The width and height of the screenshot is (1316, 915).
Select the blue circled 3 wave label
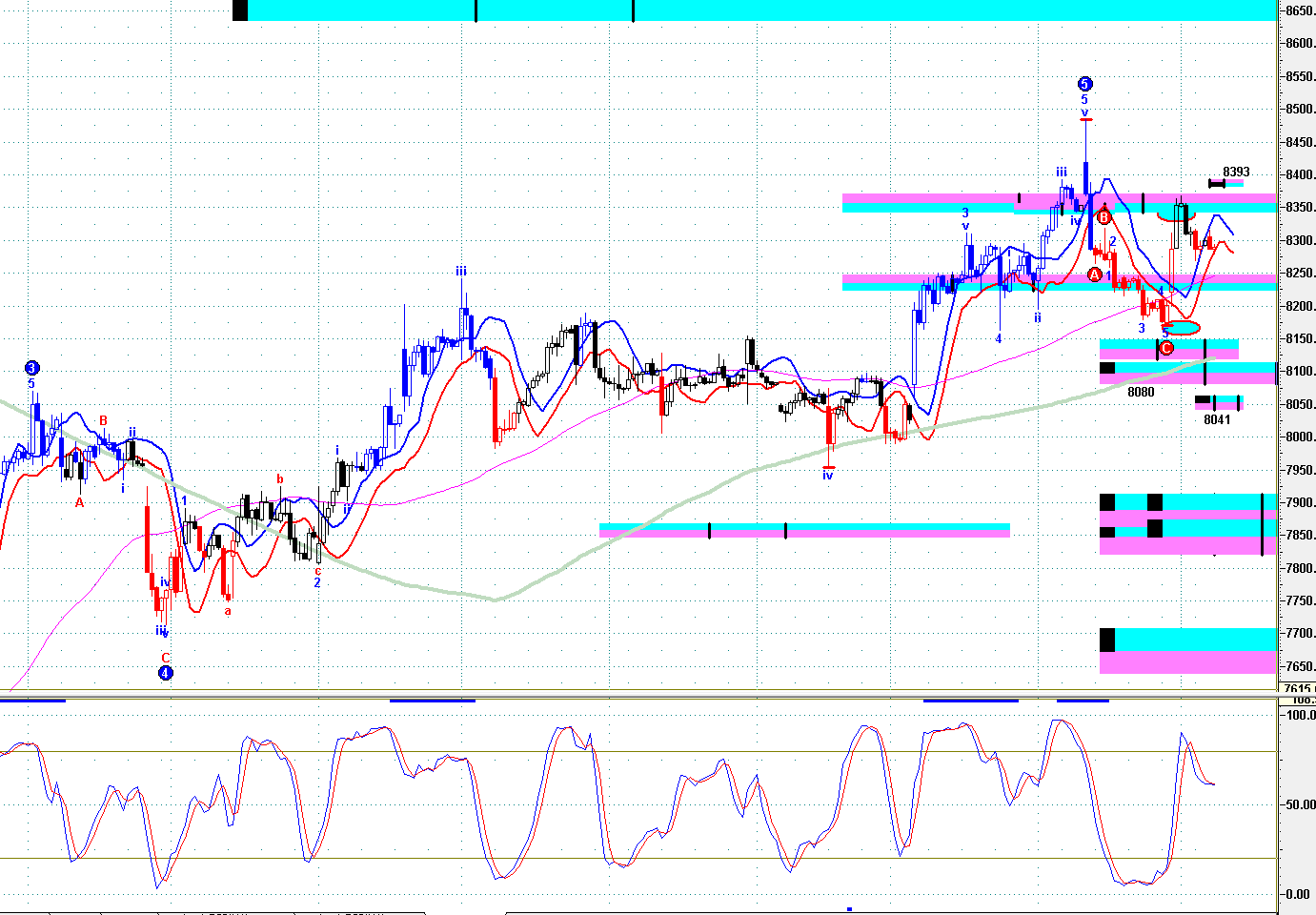(x=31, y=368)
